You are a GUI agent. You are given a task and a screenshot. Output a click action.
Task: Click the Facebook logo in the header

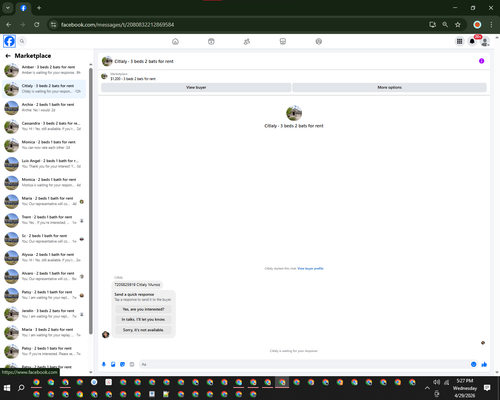click(x=9, y=41)
